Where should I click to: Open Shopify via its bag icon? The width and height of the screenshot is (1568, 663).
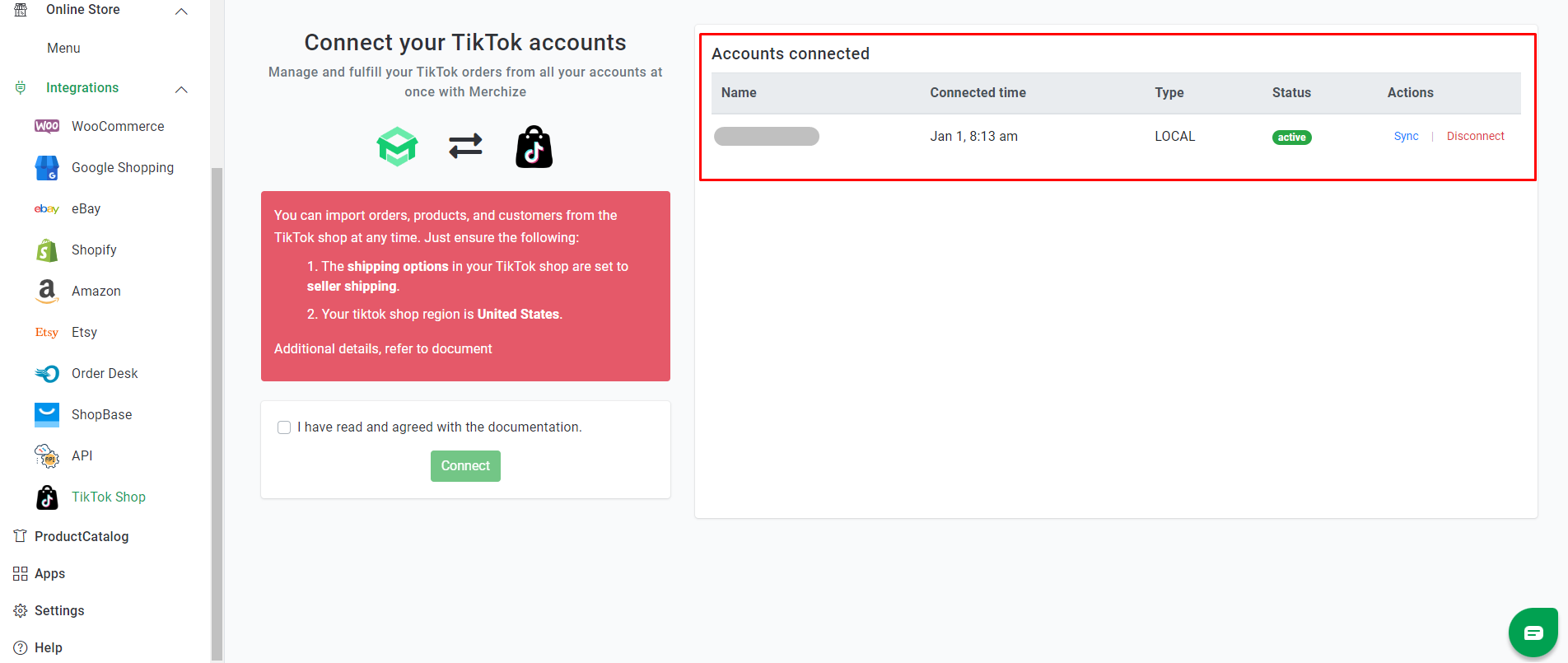[47, 250]
